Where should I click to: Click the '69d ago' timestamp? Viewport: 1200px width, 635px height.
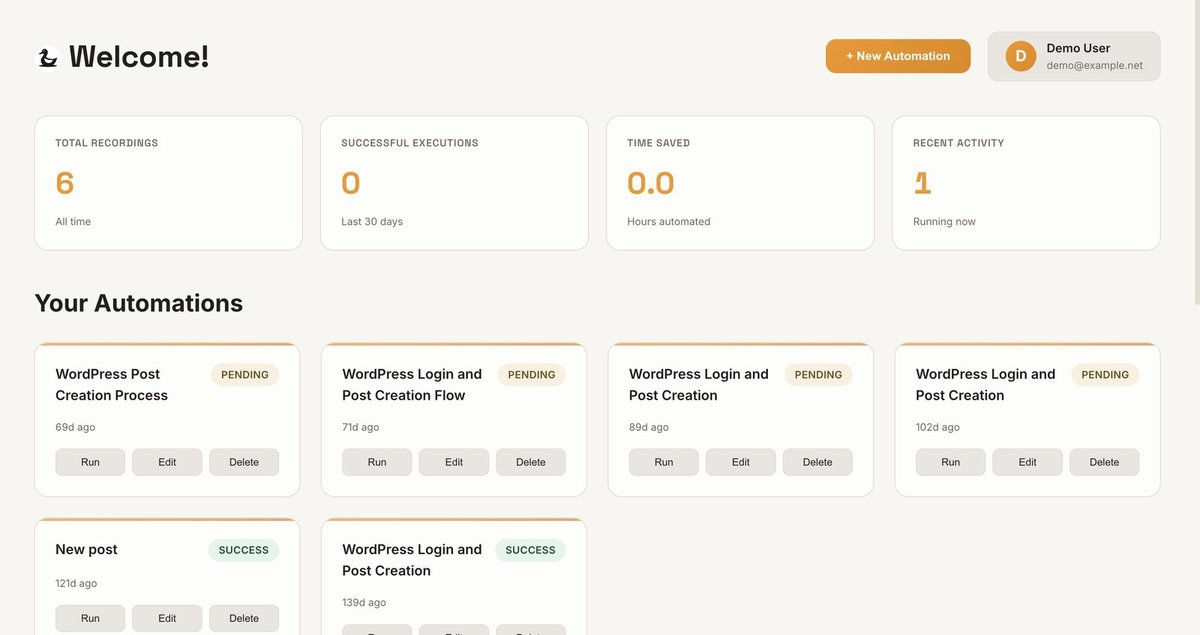pos(75,427)
